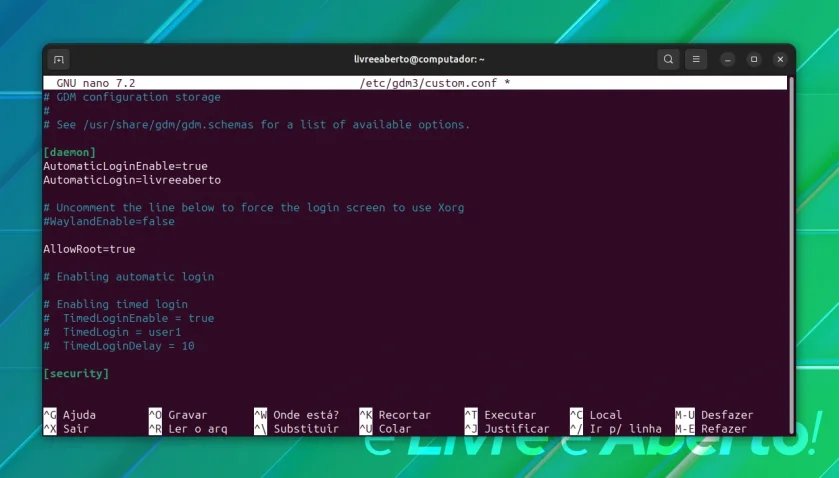Click the 'Uncomment the line below' comment

[254, 207]
